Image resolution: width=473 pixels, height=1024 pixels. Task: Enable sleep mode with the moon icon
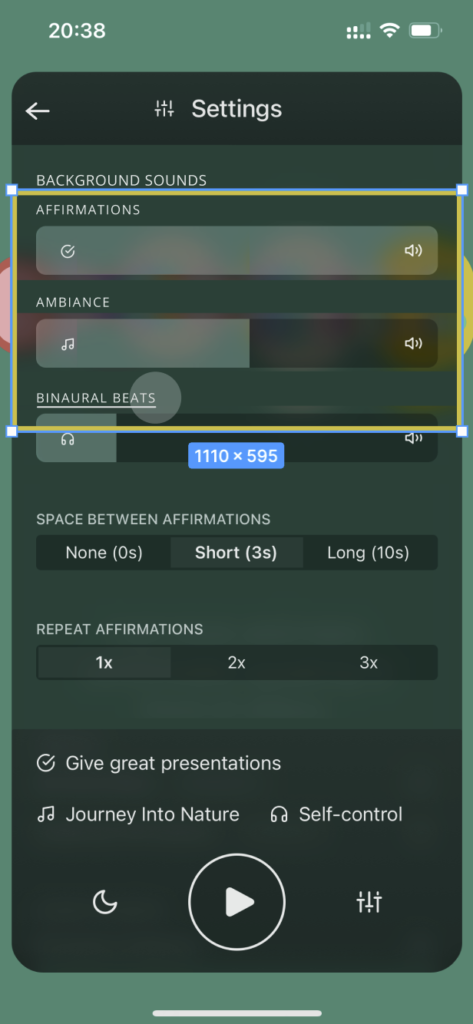pyautogui.click(x=105, y=902)
